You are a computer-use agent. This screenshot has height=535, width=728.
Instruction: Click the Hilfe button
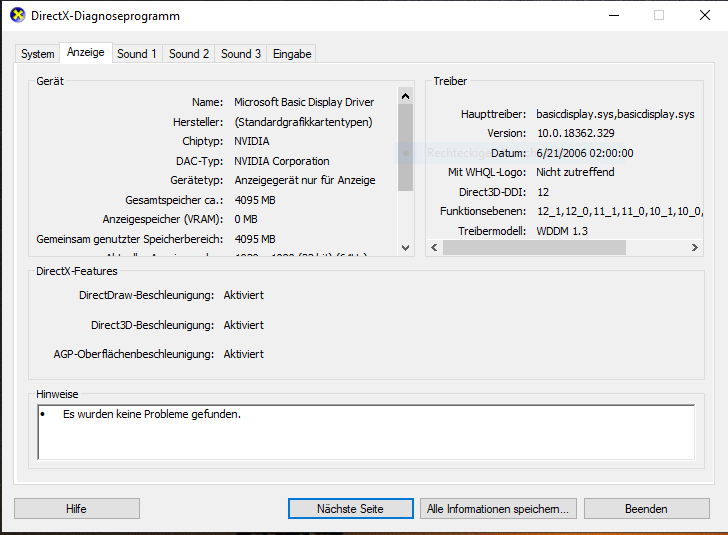(77, 509)
